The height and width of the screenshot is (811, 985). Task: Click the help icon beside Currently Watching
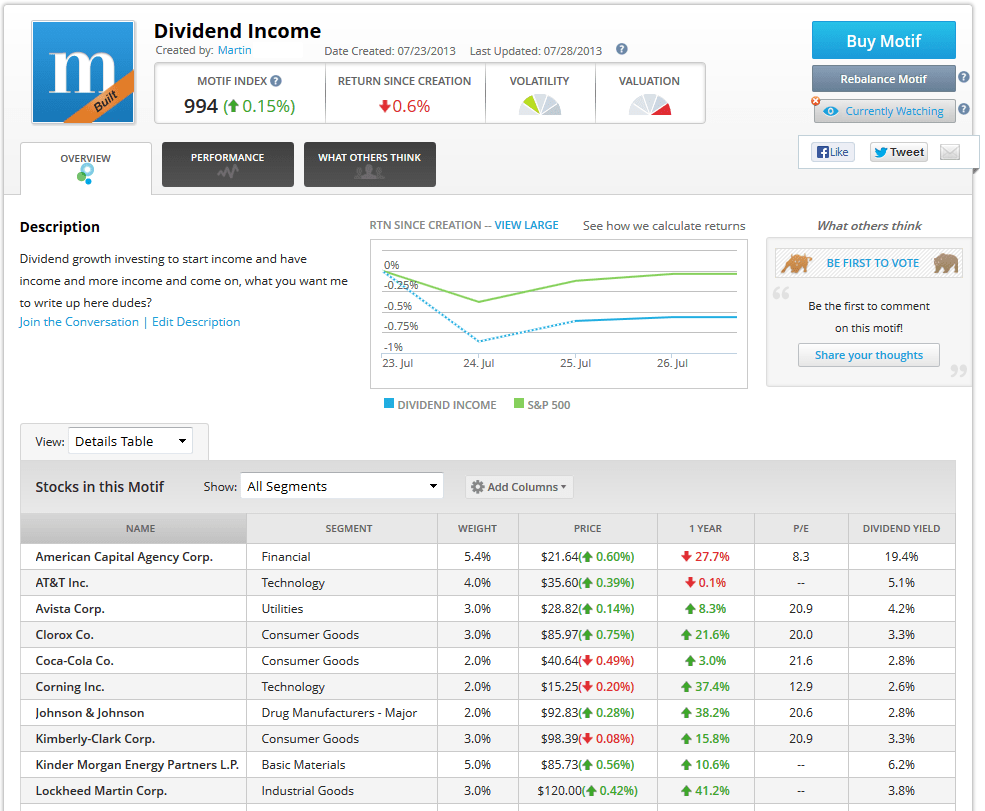click(964, 109)
